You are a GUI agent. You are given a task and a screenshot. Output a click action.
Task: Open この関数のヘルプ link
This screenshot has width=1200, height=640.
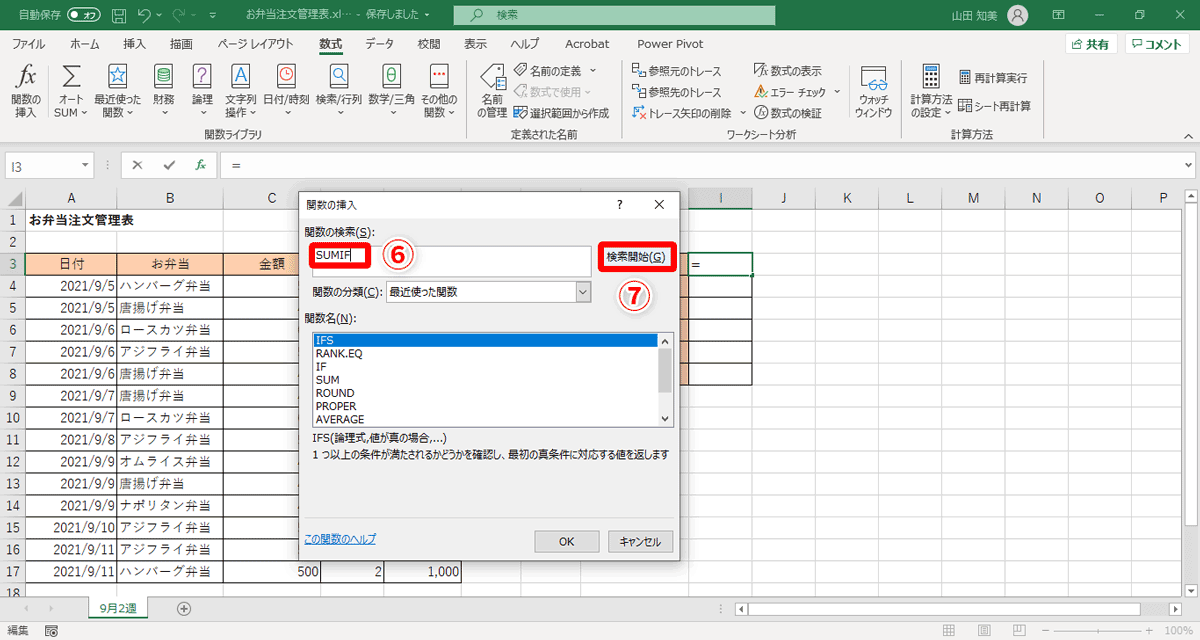(x=340, y=538)
